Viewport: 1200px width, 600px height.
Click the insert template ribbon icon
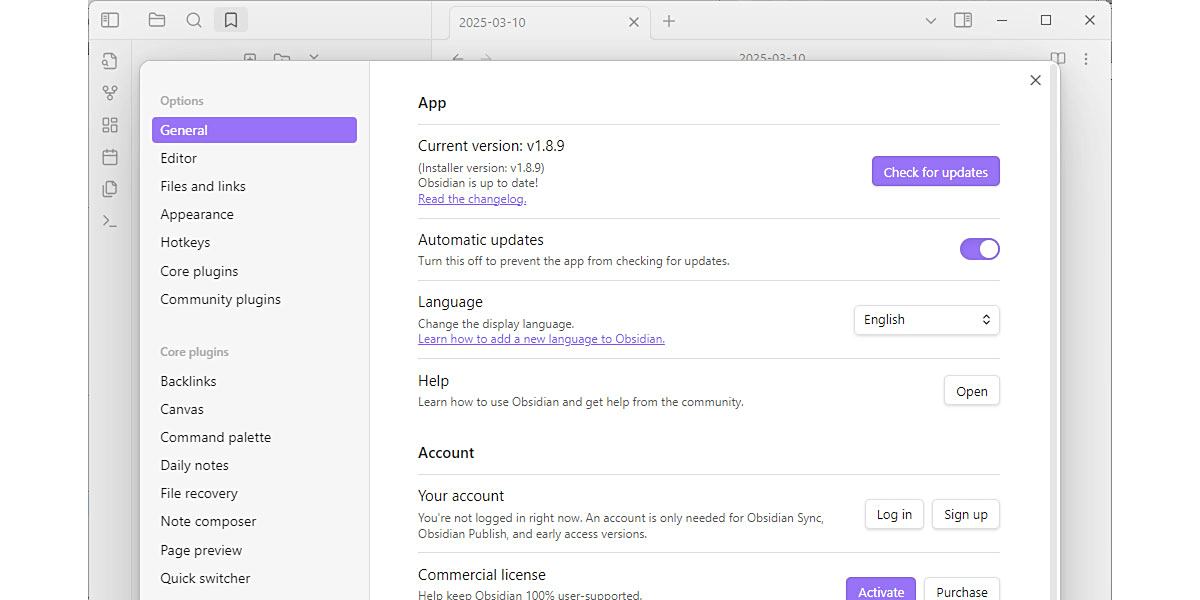[110, 189]
